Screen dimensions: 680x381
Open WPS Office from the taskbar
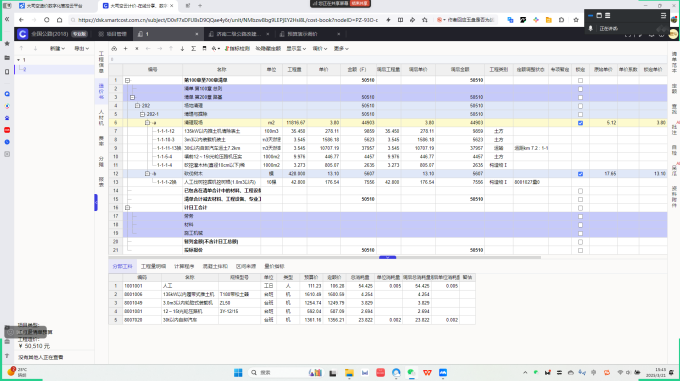click(x=427, y=373)
